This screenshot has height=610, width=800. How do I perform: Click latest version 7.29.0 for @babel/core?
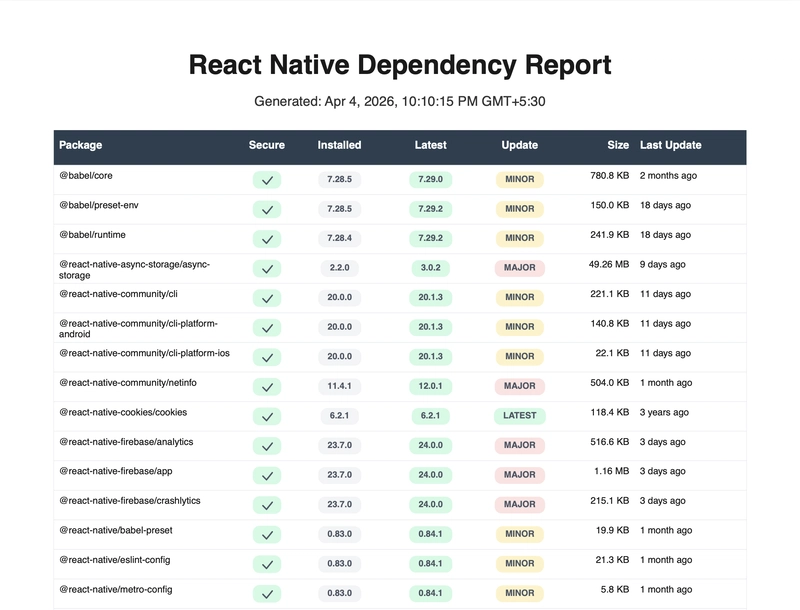pyautogui.click(x=430, y=180)
